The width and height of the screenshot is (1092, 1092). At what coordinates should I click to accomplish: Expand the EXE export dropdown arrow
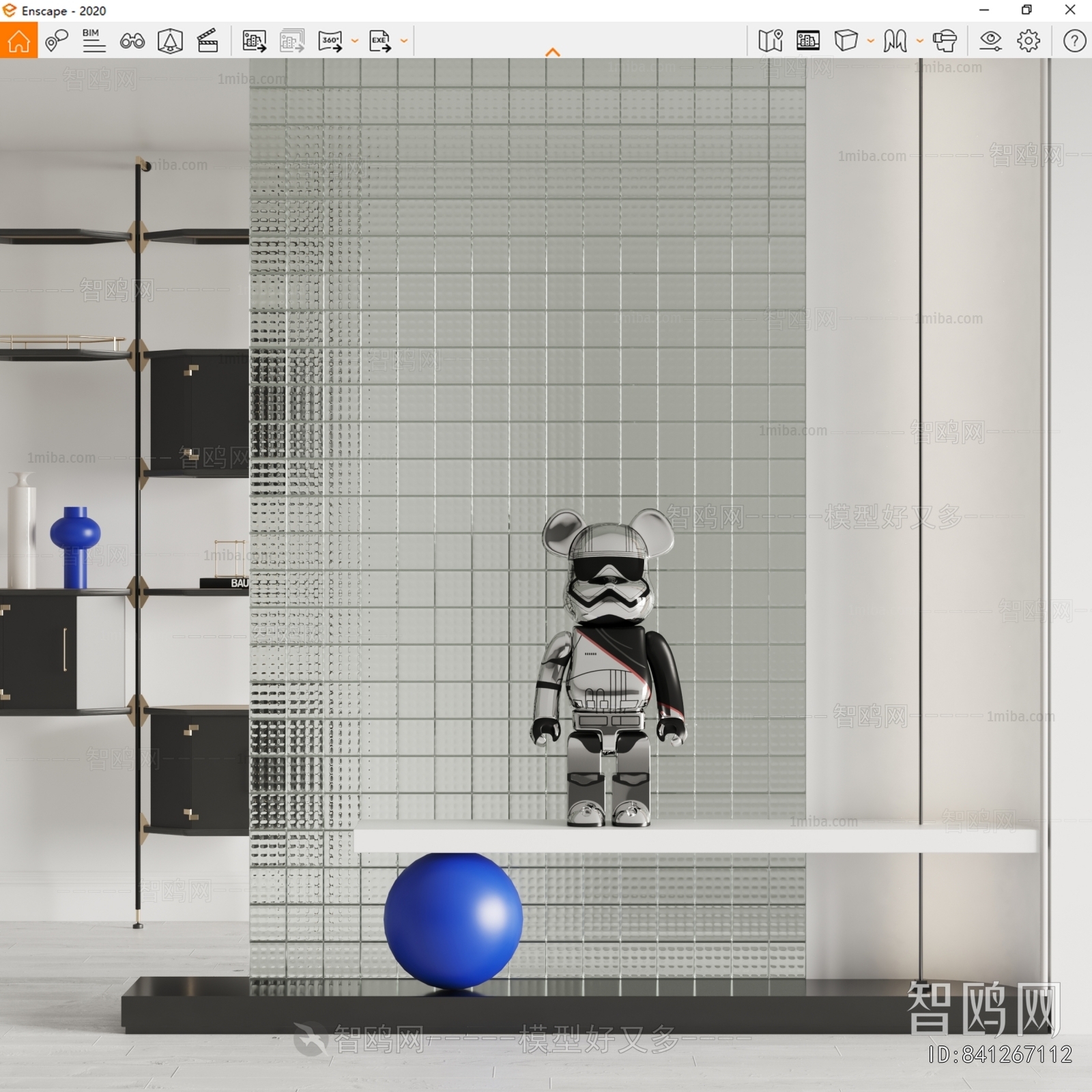(x=404, y=41)
